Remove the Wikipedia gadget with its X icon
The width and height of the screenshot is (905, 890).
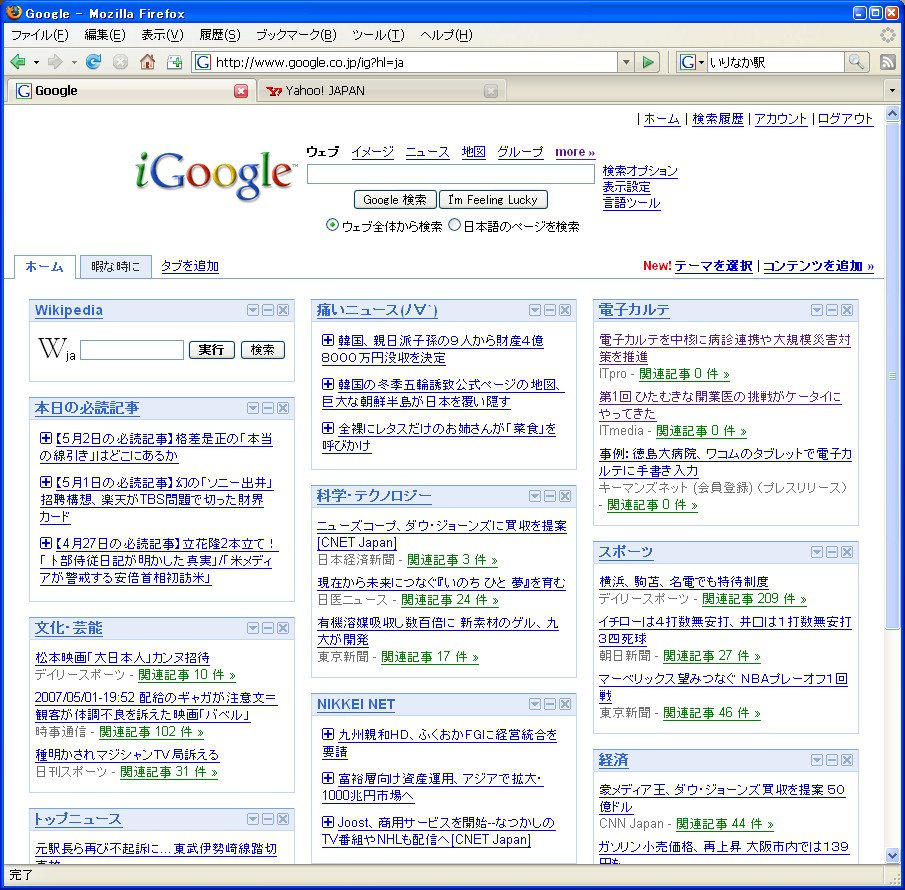coord(283,310)
